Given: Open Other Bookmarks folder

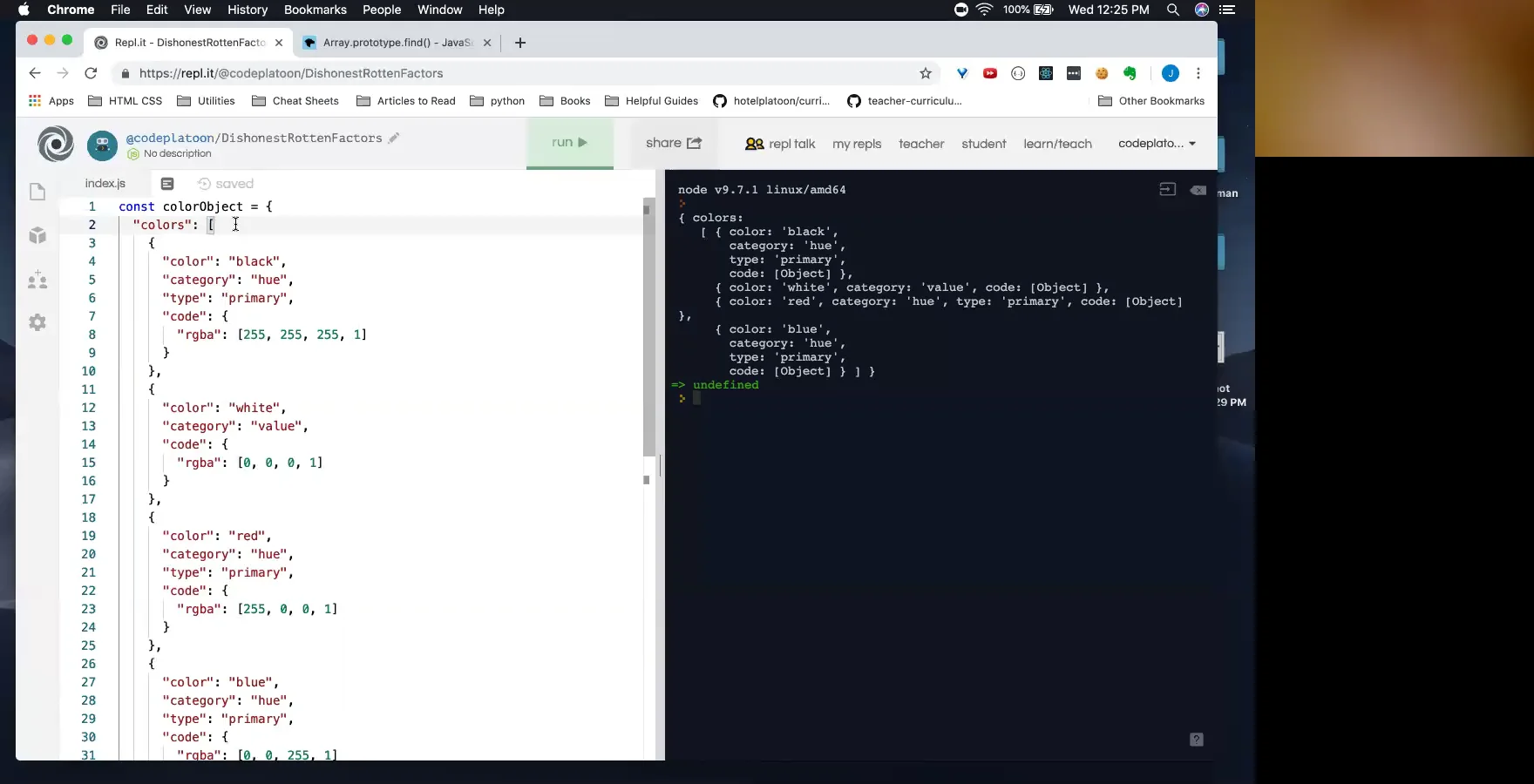Looking at the screenshot, I should tap(1151, 101).
